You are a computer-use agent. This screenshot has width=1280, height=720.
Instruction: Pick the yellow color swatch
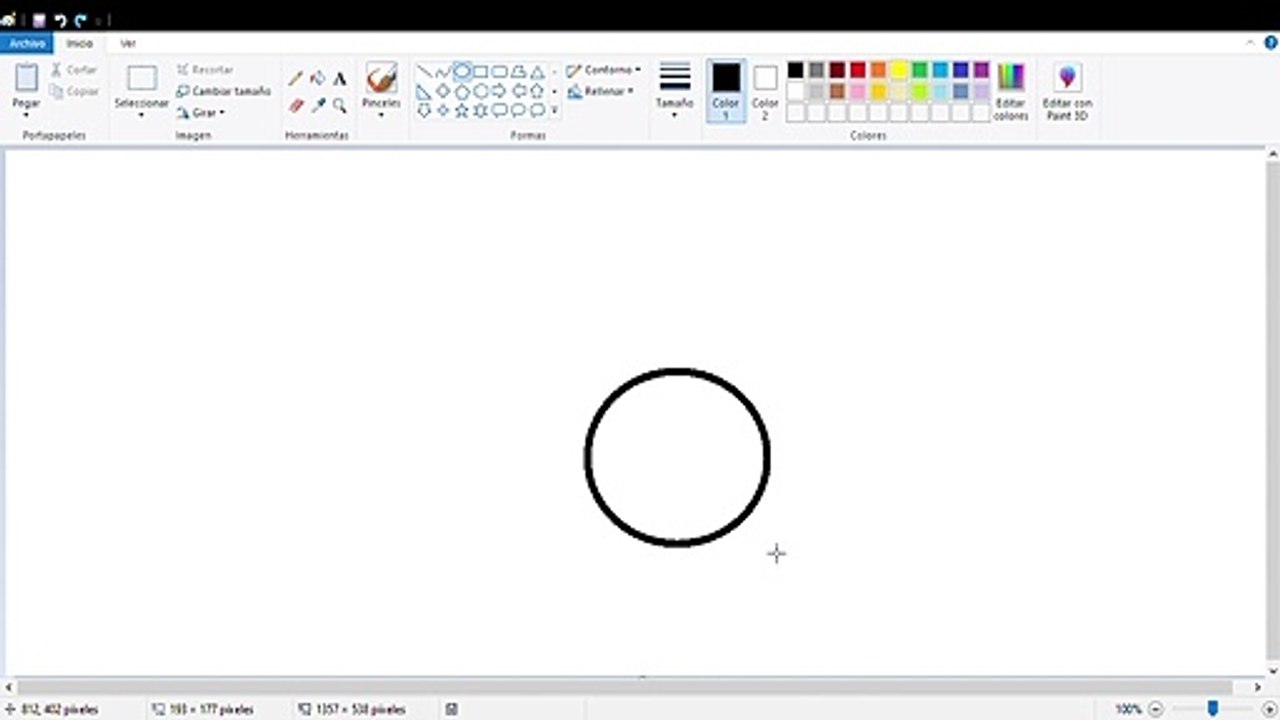pos(899,70)
